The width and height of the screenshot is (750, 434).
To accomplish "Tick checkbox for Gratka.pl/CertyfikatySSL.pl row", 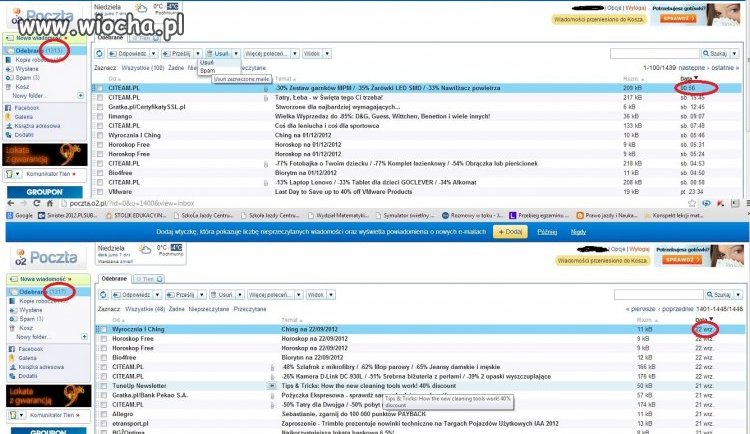I will (100, 107).
